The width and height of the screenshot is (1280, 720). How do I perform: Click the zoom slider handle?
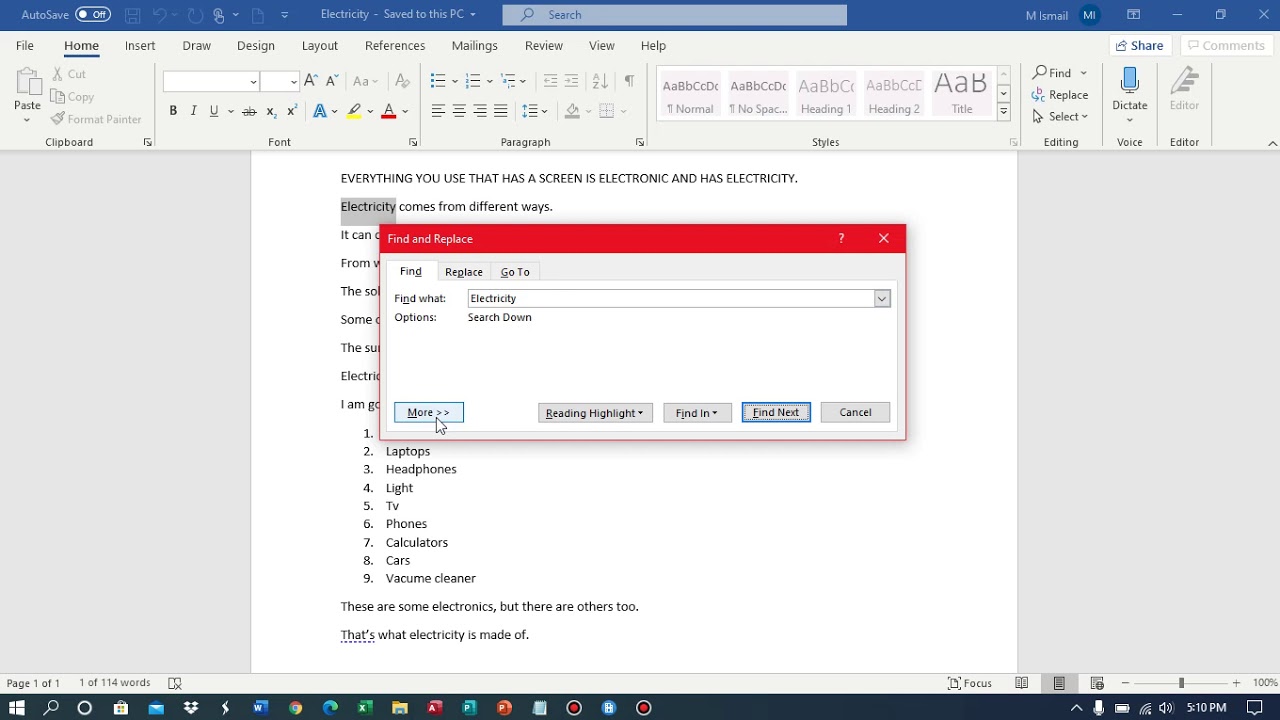point(1181,683)
